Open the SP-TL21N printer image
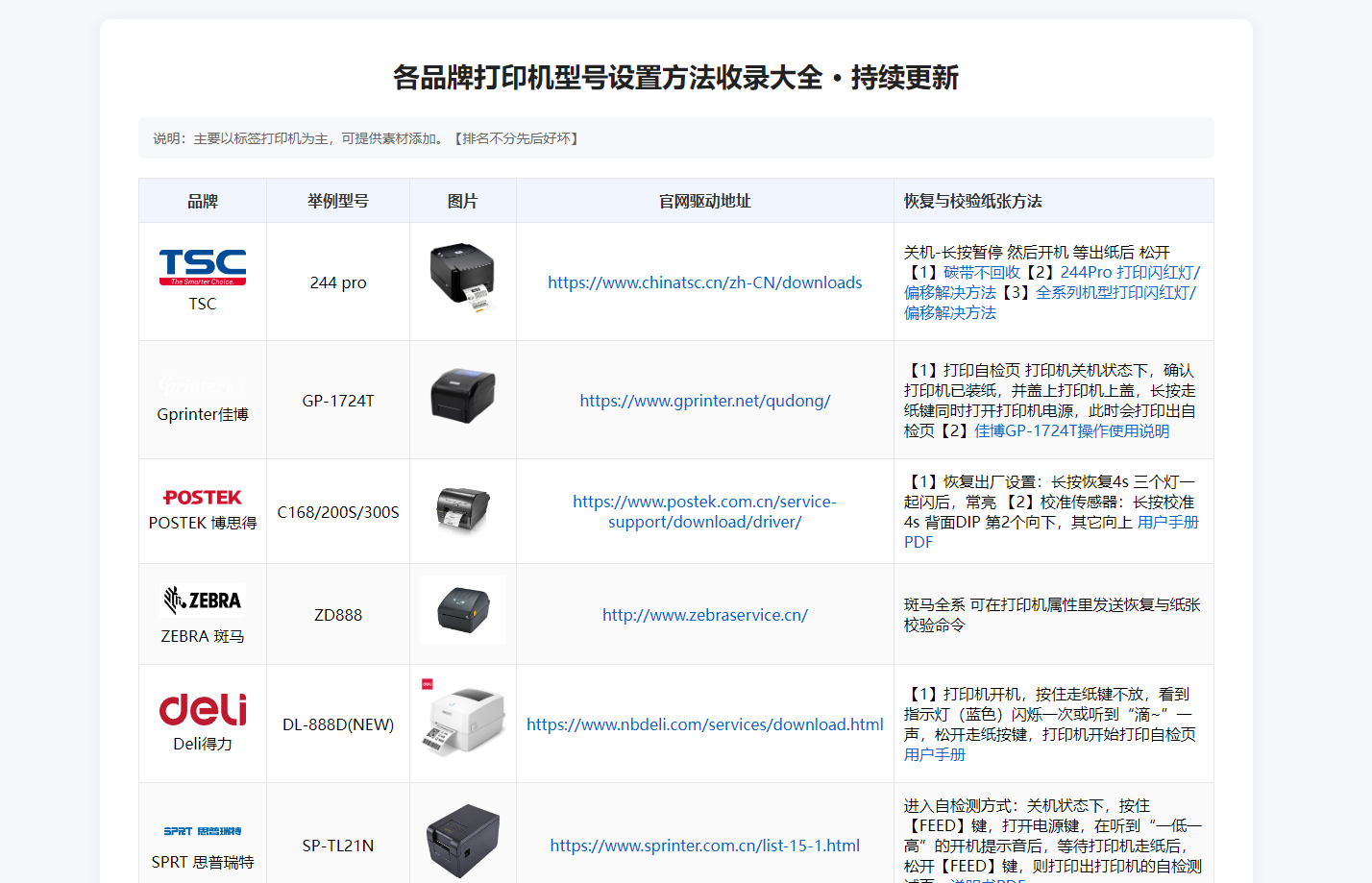1372x883 pixels. pos(463,841)
